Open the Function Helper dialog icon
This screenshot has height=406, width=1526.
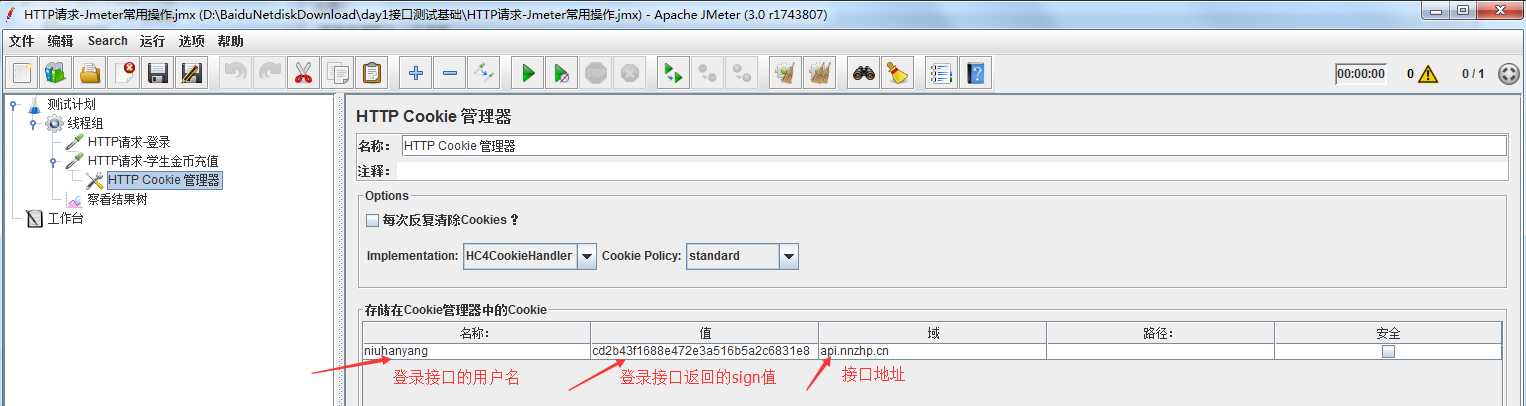click(x=942, y=73)
